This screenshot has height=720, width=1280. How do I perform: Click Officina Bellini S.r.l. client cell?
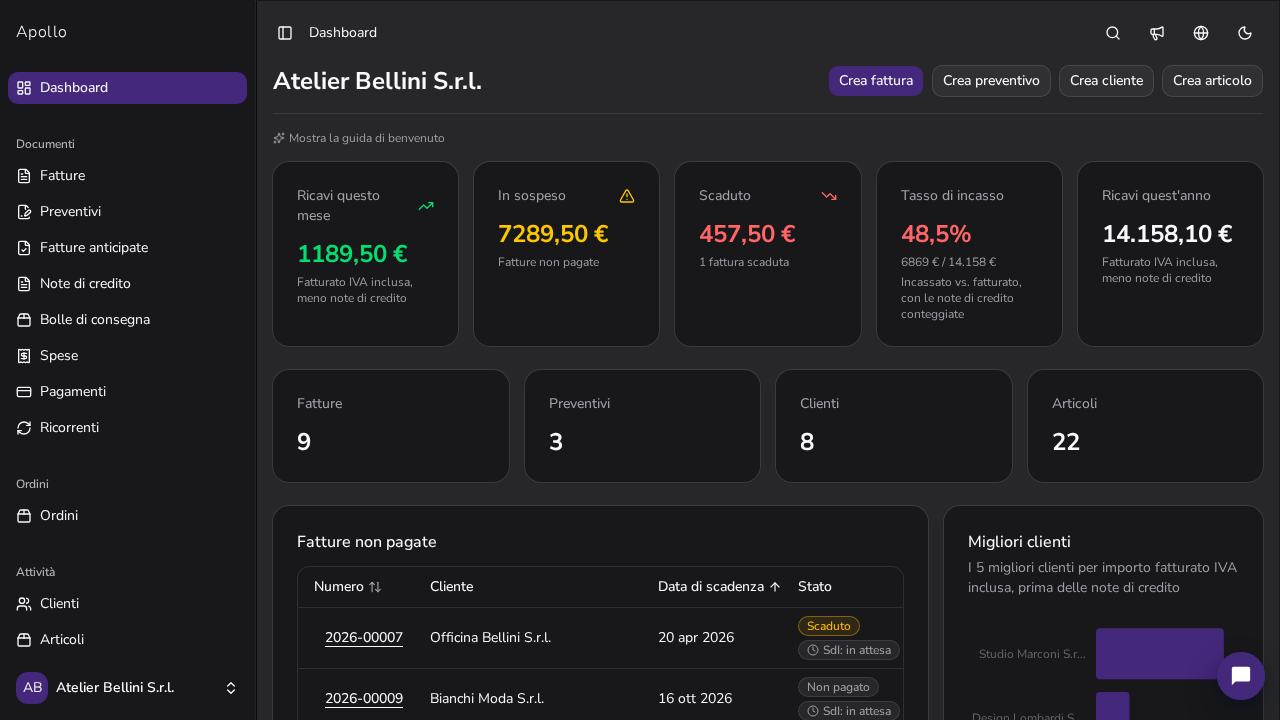point(490,638)
